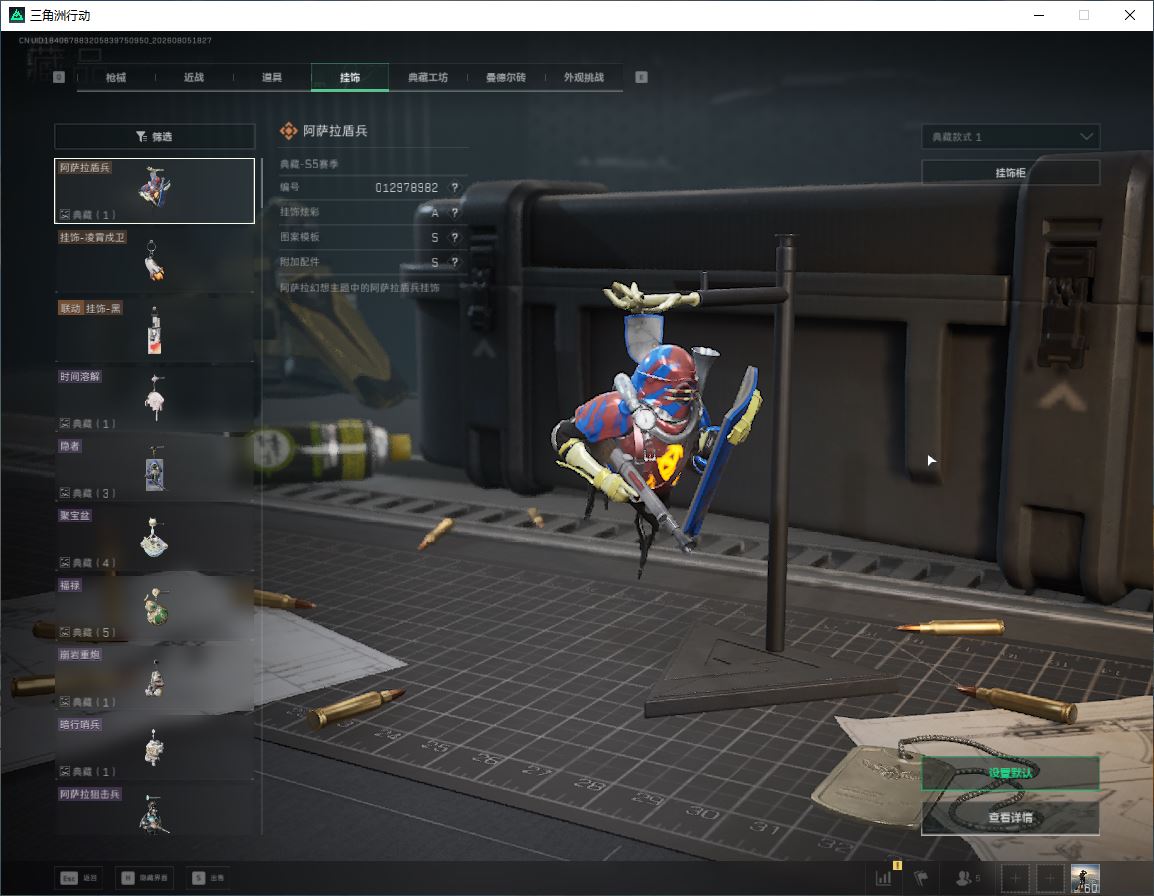Open the statistics bar chart icon

coord(883,878)
